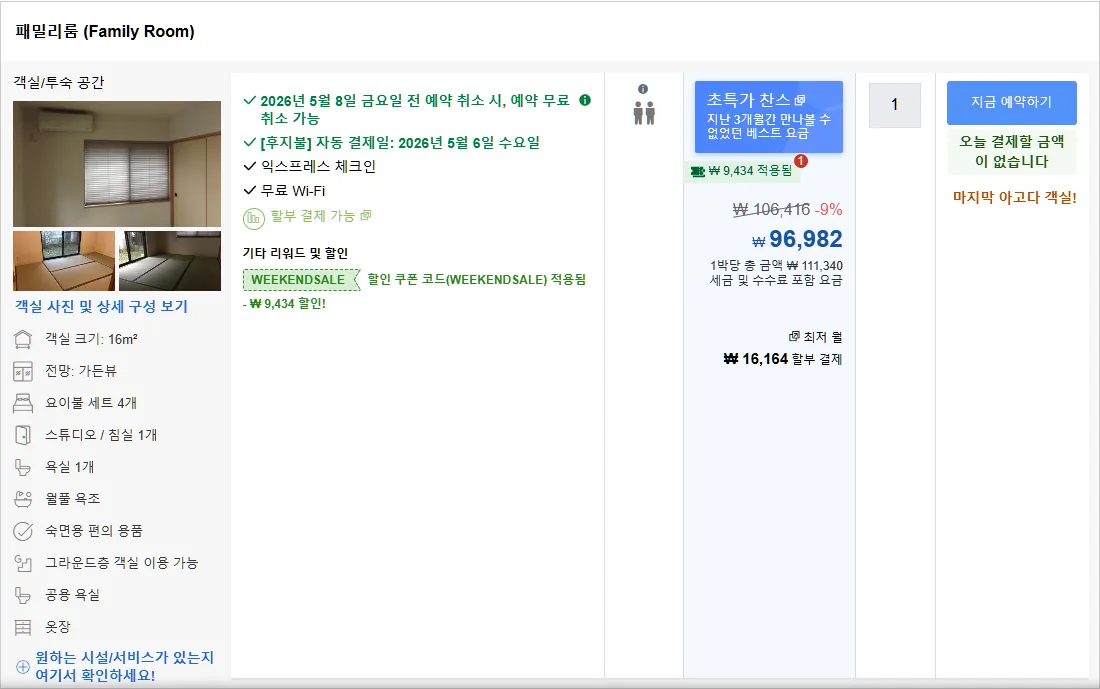Click the two-person occupancy icon
This screenshot has width=1100, height=689.
click(x=644, y=114)
